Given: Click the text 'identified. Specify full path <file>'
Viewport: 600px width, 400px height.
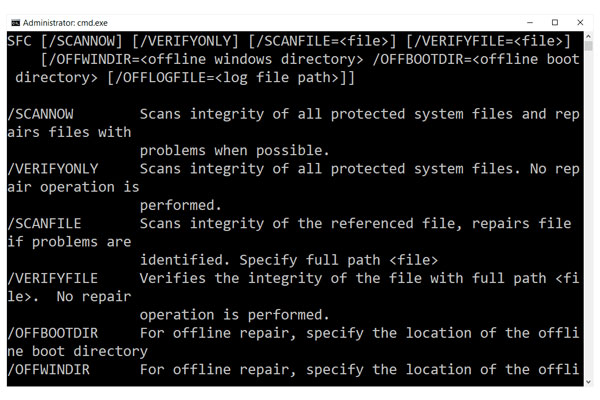Looking at the screenshot, I should point(289,260).
